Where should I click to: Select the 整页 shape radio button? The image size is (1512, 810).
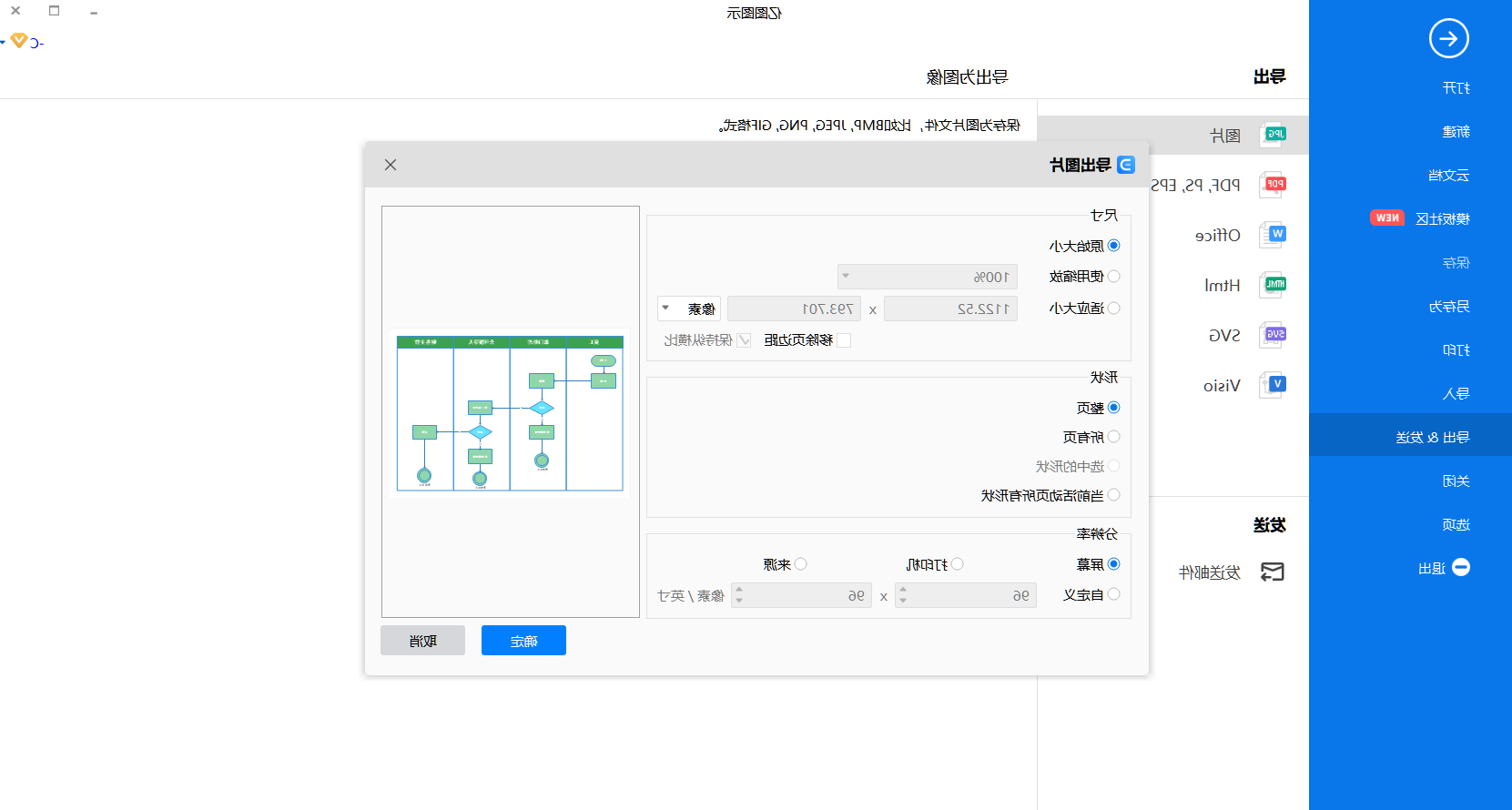[1114, 408]
